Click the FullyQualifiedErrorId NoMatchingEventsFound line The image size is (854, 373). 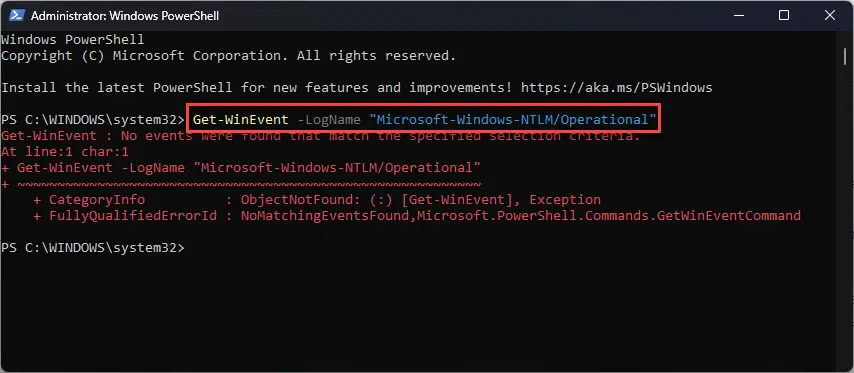[x=417, y=216]
